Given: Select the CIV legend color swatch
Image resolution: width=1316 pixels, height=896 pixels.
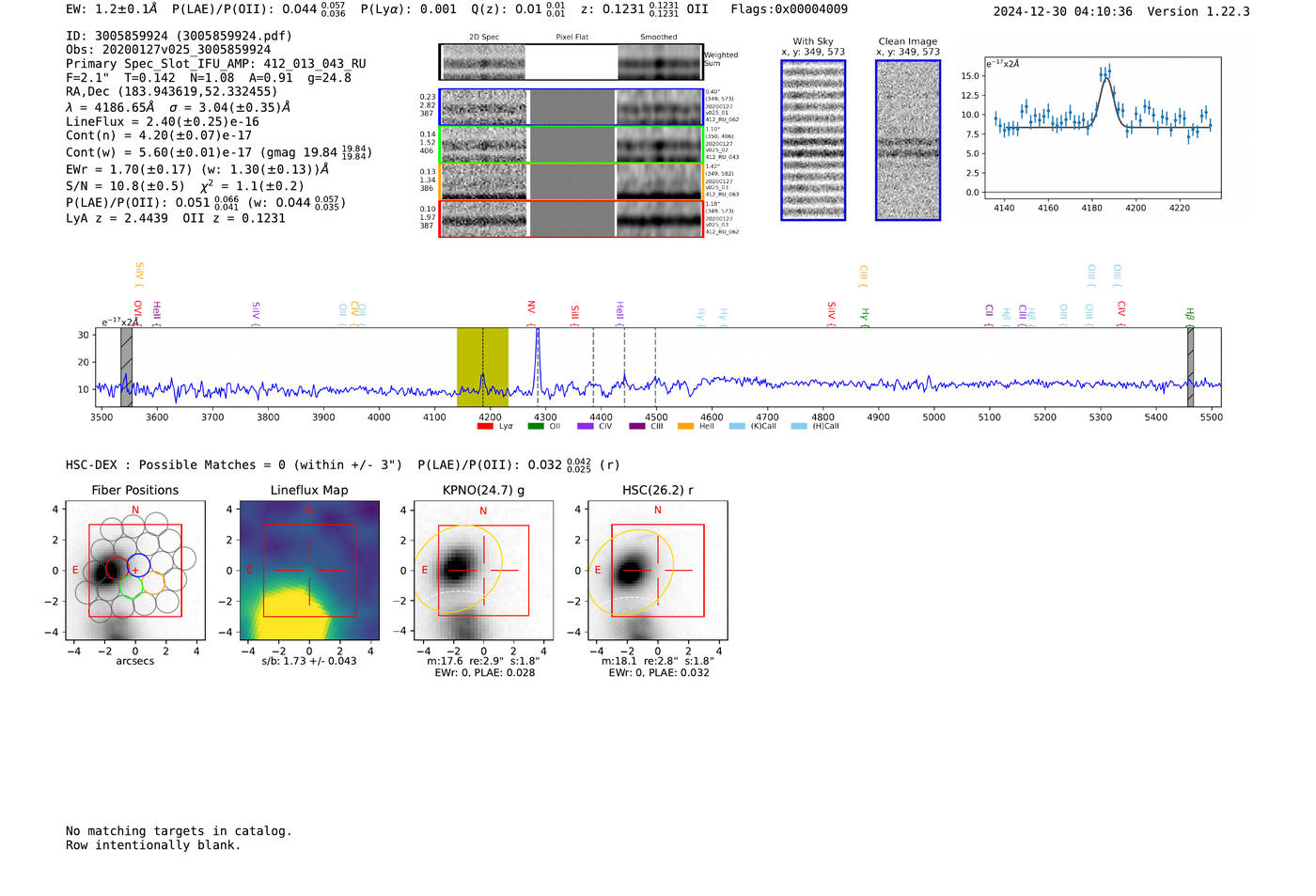Looking at the screenshot, I should (586, 426).
